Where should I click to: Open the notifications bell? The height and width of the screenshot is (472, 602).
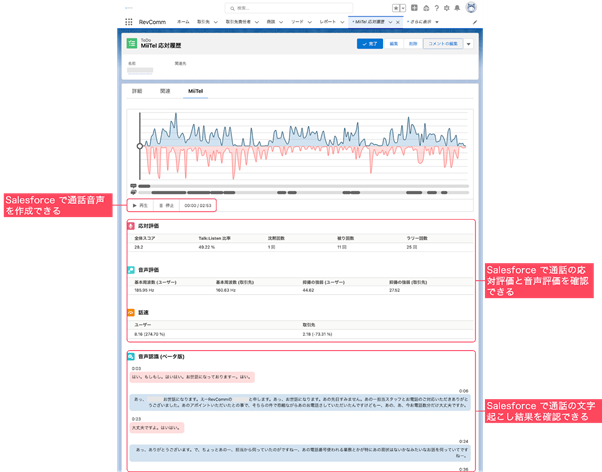pos(457,8)
